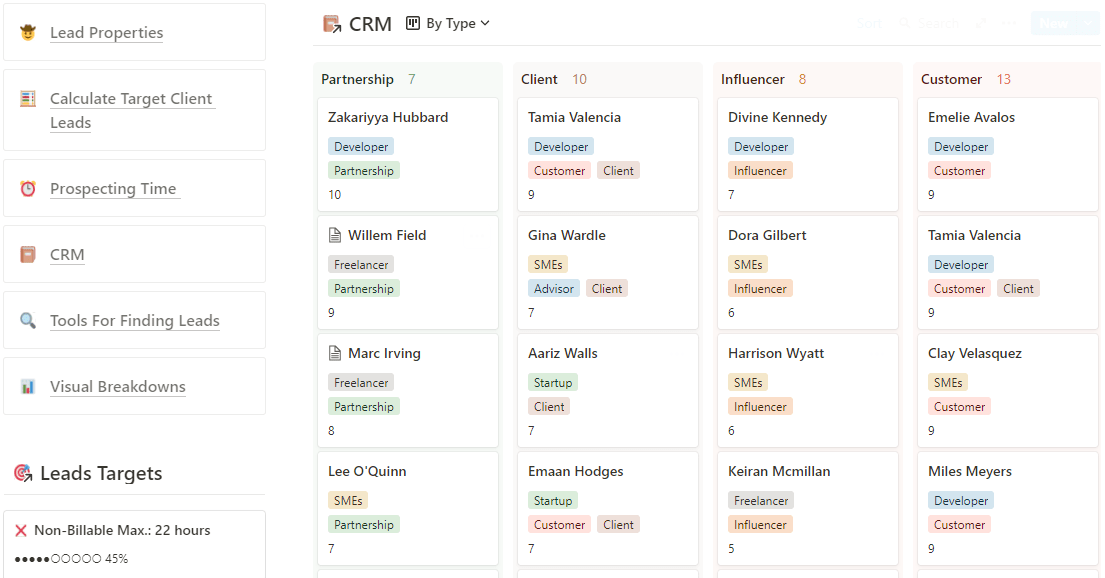
Task: Click the page icon on Marc Irving card
Action: tap(335, 353)
